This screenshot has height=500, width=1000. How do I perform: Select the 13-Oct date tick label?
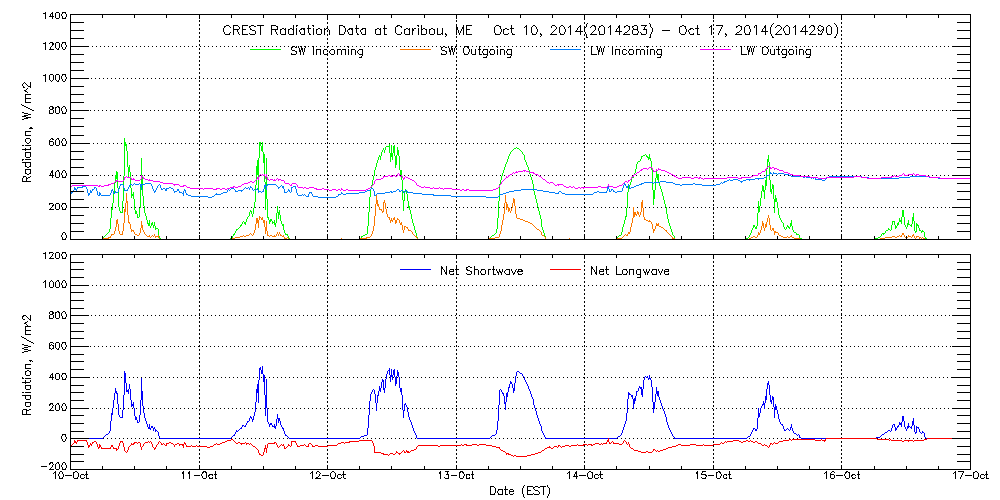click(457, 476)
